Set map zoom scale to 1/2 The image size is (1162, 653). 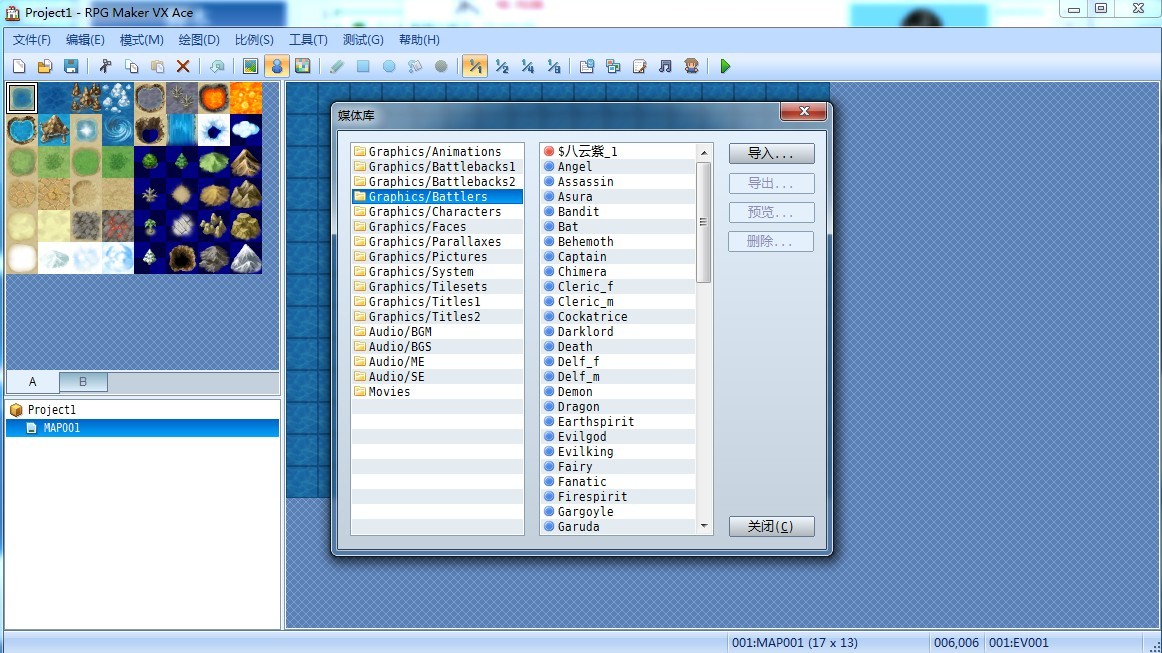coord(502,67)
